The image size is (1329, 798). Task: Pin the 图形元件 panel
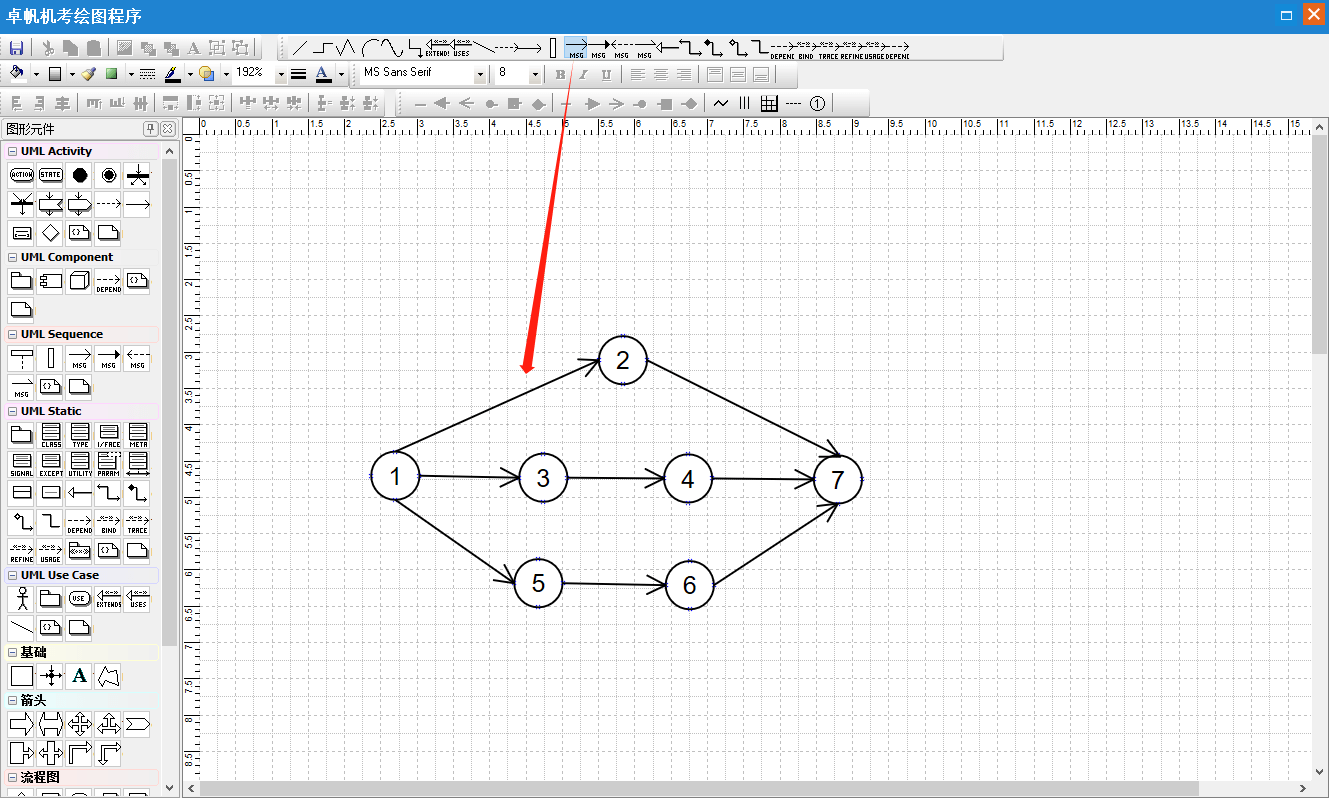[x=151, y=129]
